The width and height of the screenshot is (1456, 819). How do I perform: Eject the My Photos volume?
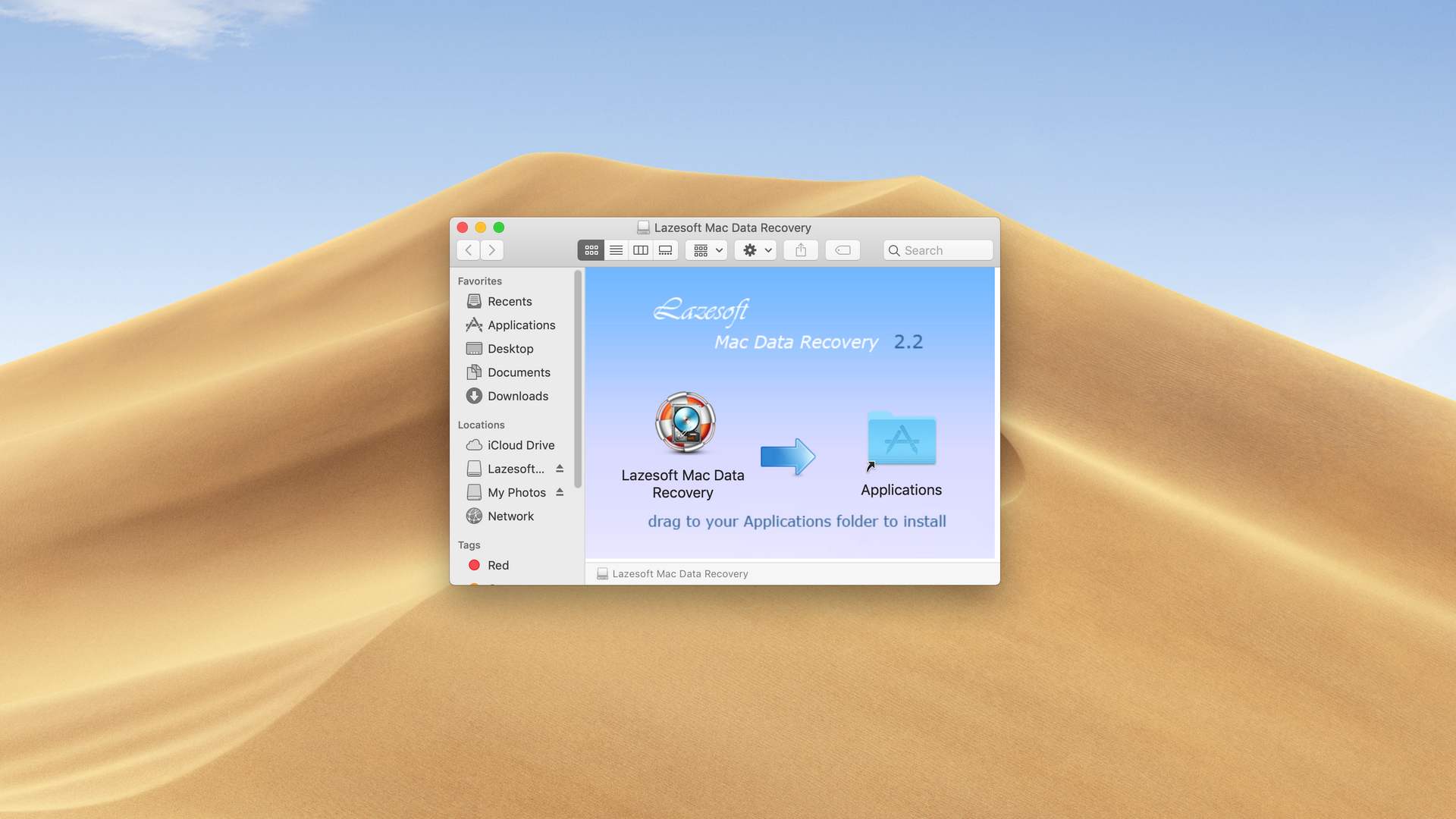point(560,492)
